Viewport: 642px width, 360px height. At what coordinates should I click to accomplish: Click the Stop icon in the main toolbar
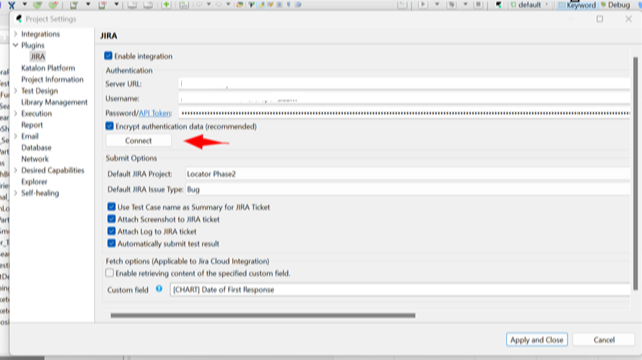(x=478, y=5)
